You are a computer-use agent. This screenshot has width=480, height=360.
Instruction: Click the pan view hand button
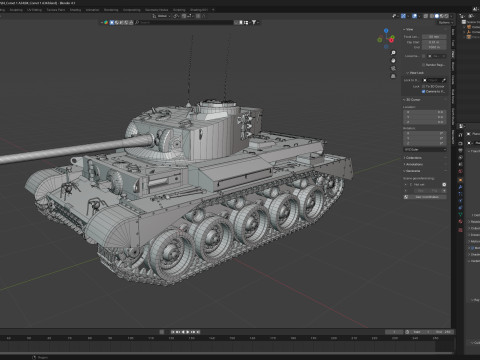(393, 61)
